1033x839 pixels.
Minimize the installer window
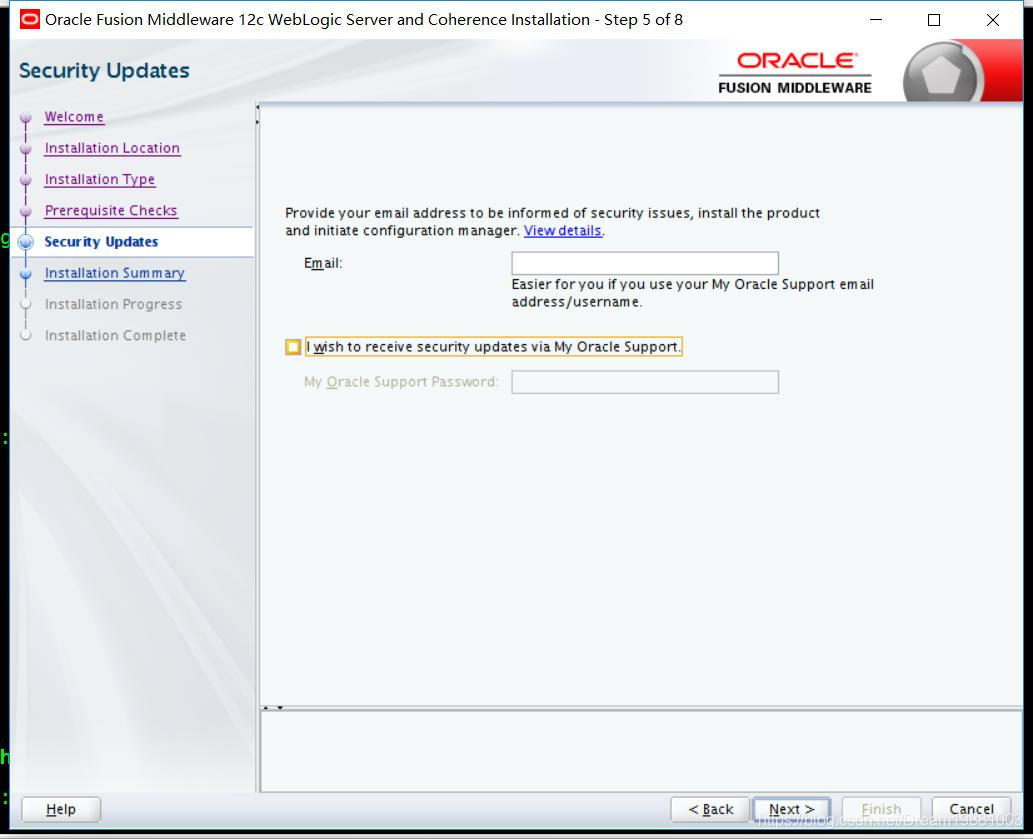point(876,20)
